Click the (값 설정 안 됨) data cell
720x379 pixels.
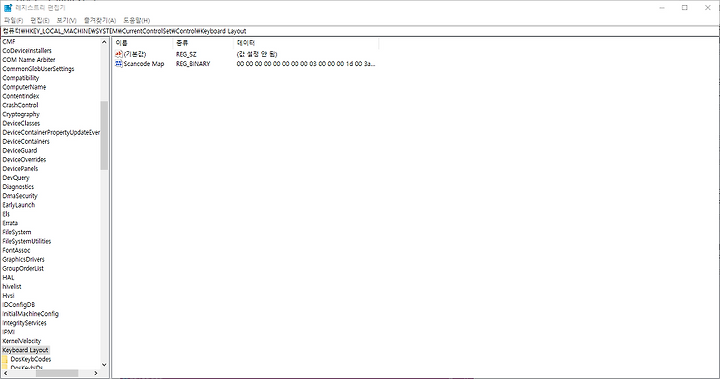257,54
